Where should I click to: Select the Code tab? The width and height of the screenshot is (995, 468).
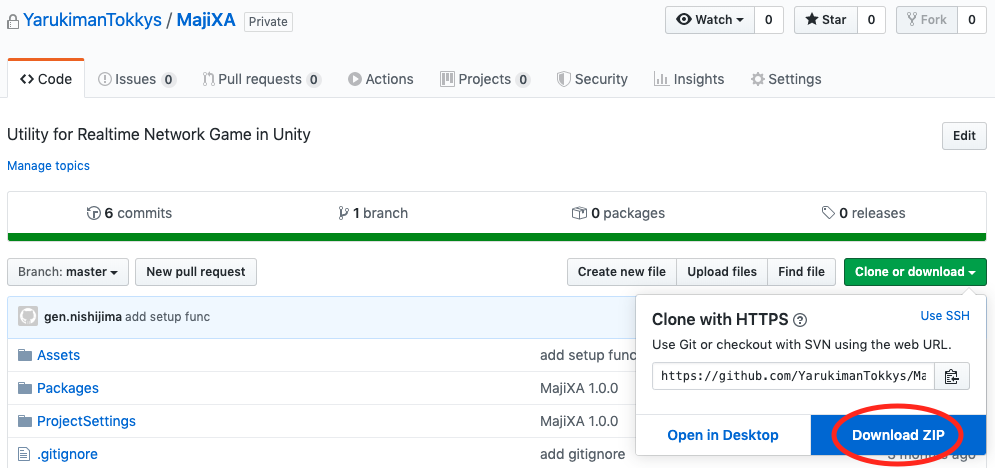click(46, 79)
